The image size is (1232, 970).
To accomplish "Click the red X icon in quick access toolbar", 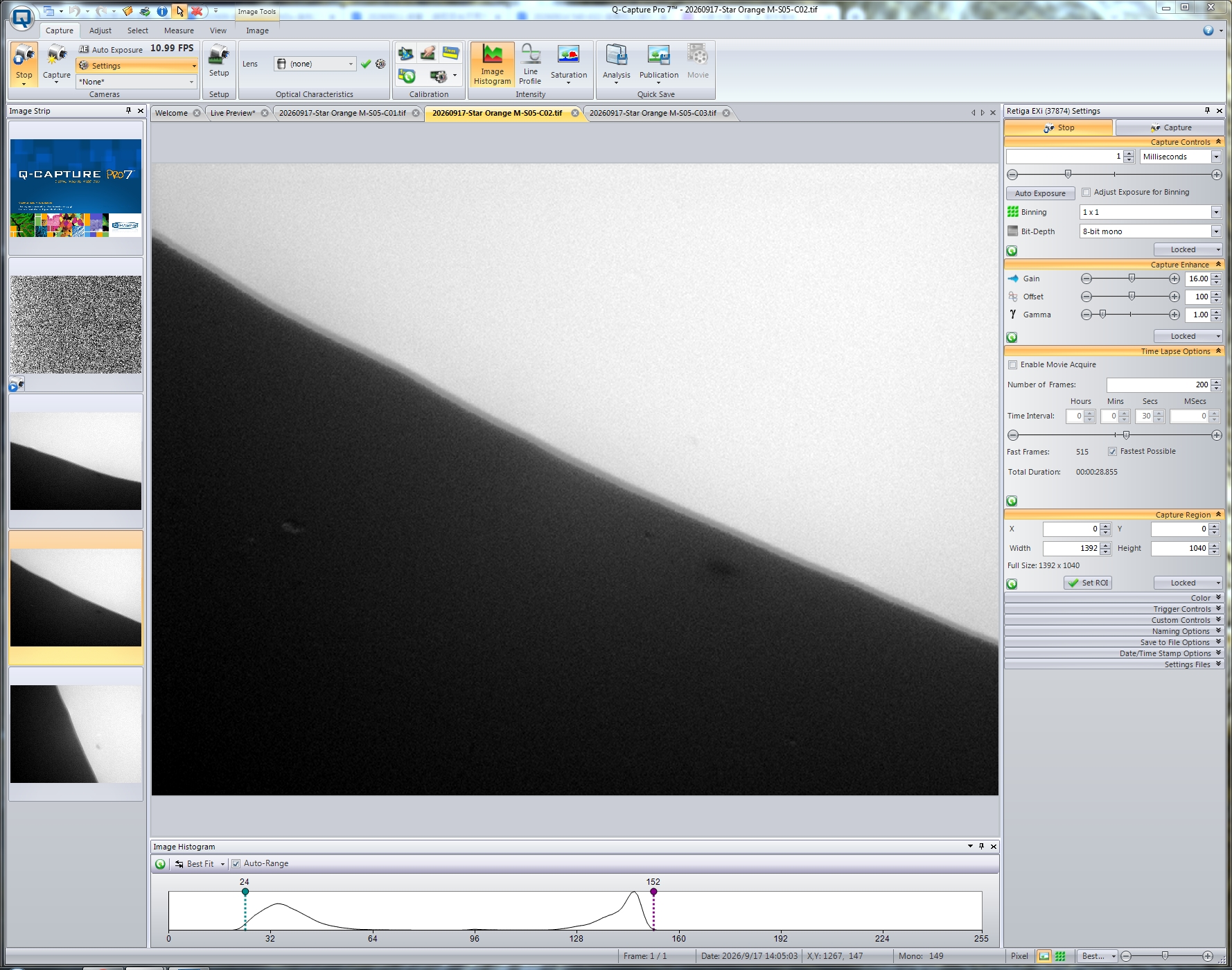I will pos(197,11).
